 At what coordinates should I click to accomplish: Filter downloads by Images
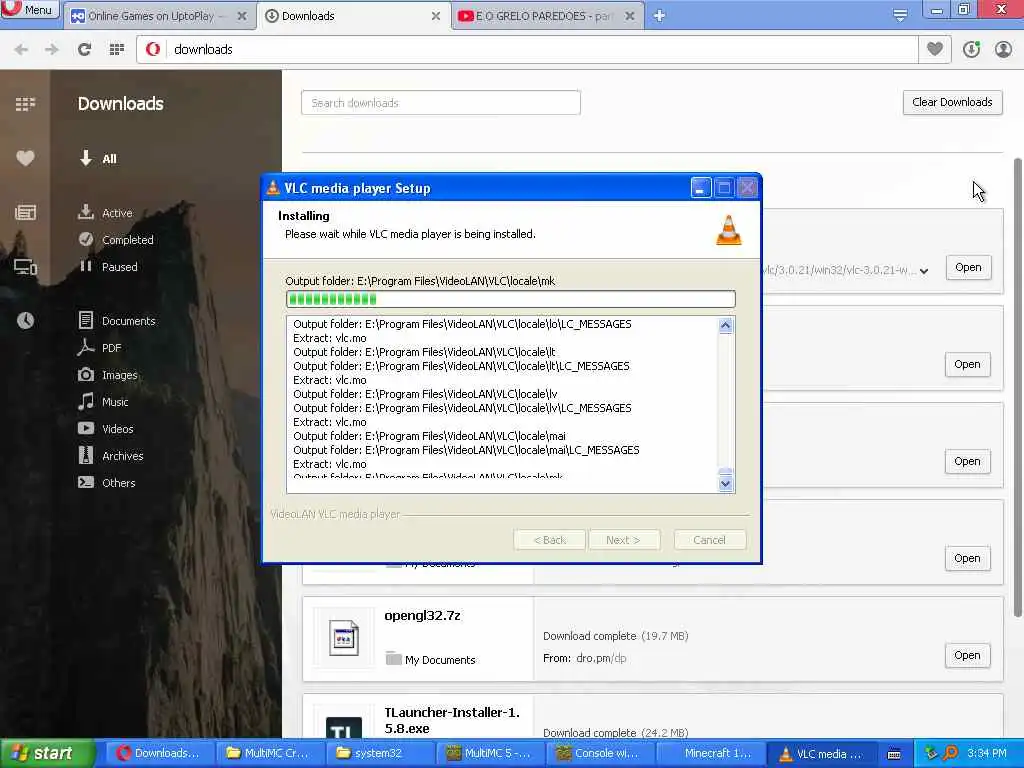pyautogui.click(x=108, y=375)
